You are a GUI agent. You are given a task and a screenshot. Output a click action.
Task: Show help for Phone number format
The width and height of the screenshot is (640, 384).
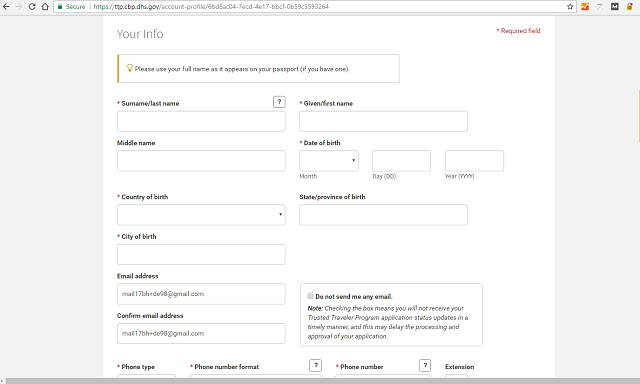point(316,365)
